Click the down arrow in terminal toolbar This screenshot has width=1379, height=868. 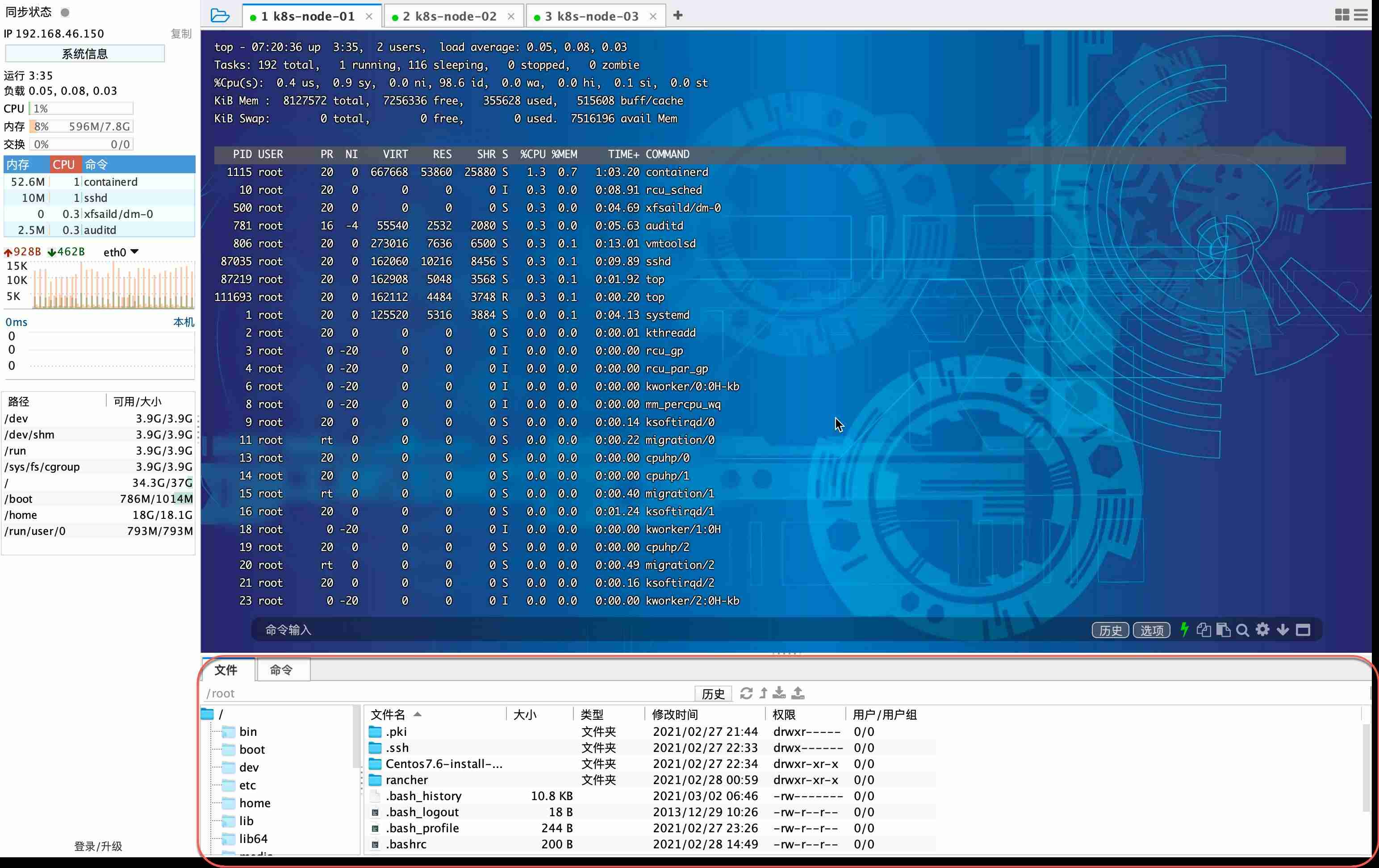click(1283, 630)
